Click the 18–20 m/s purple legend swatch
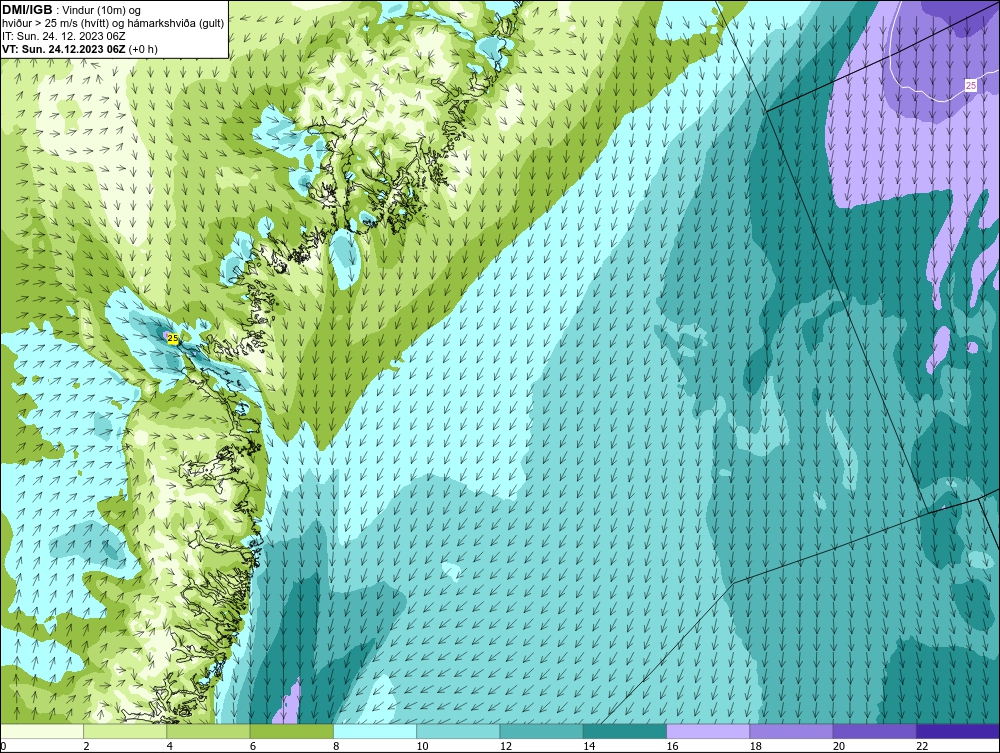The width and height of the screenshot is (1000, 753). [x=791, y=731]
